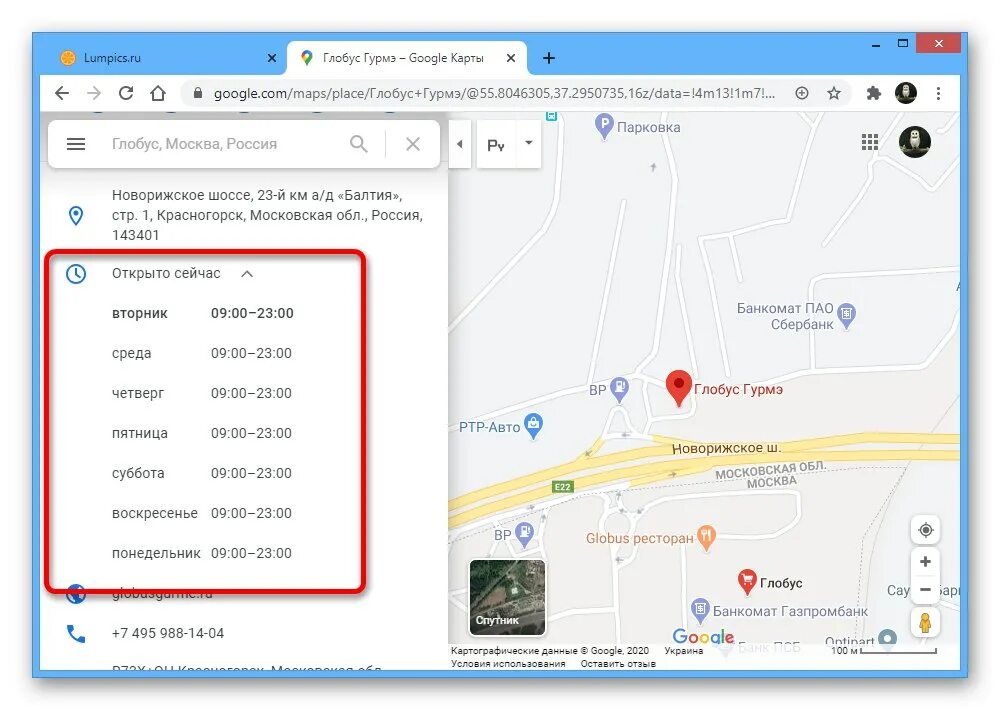Collapse the side panel arrow
Image resolution: width=1000 pixels, height=710 pixels.
coord(459,144)
